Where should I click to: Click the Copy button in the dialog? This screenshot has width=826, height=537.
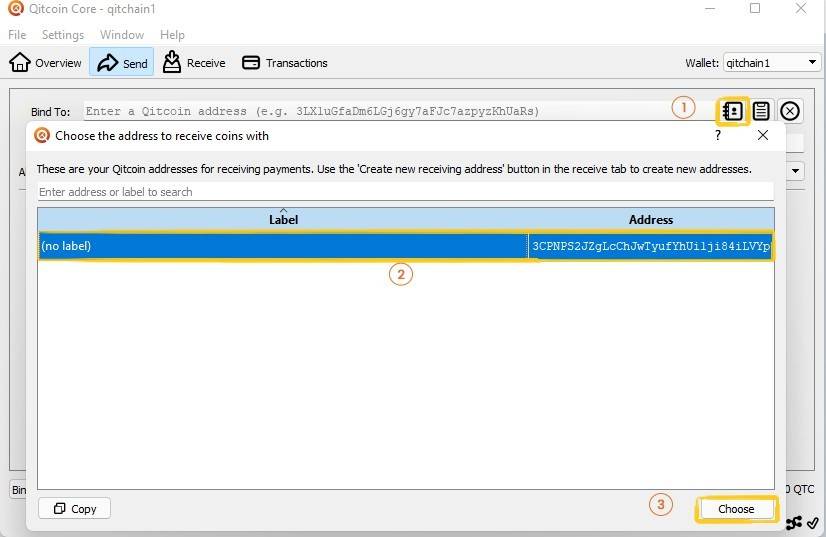tap(74, 509)
